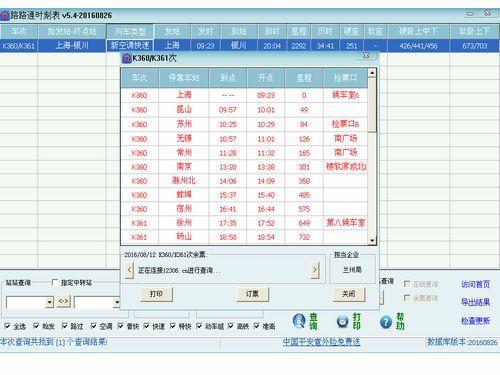The image size is (500, 375).
Task: Open the departure station dropdown
Action: pyautogui.click(x=49, y=302)
